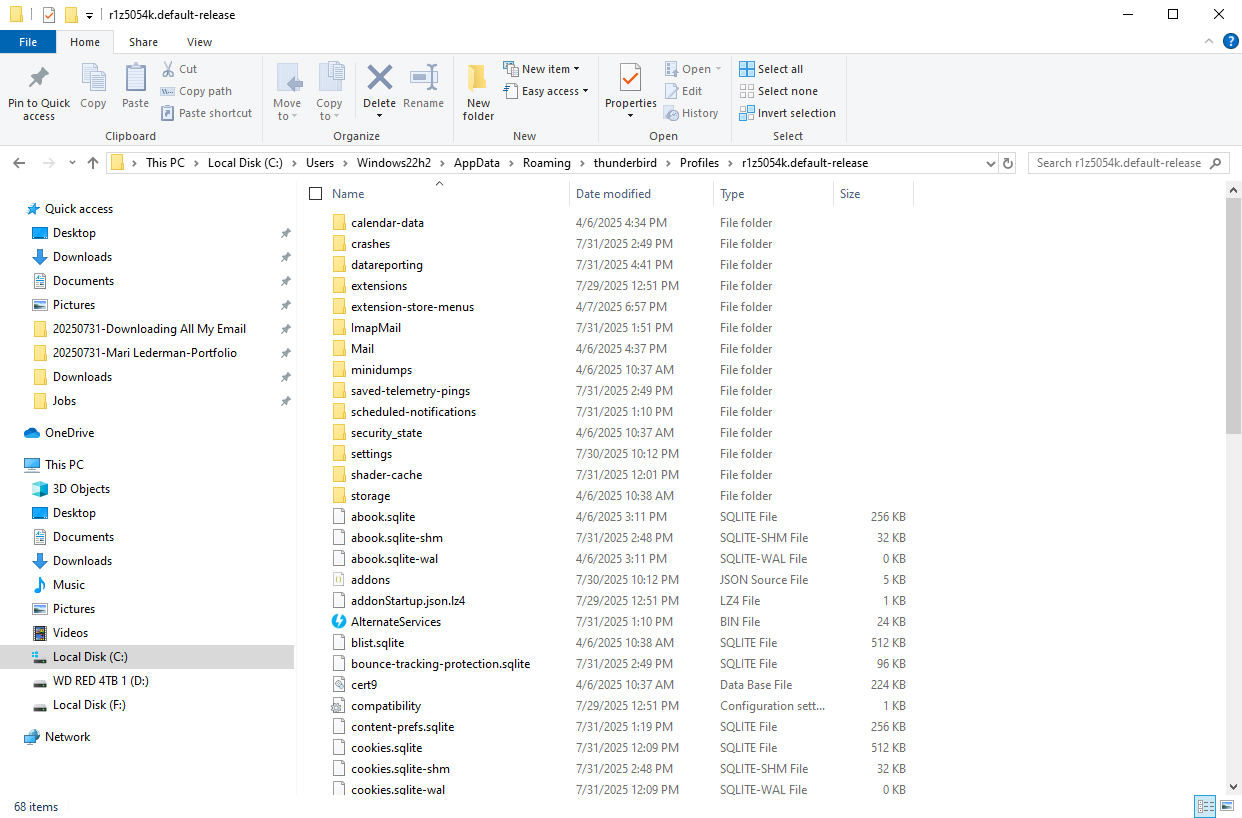
Task: Select the calendar-data folder
Action: click(x=387, y=223)
